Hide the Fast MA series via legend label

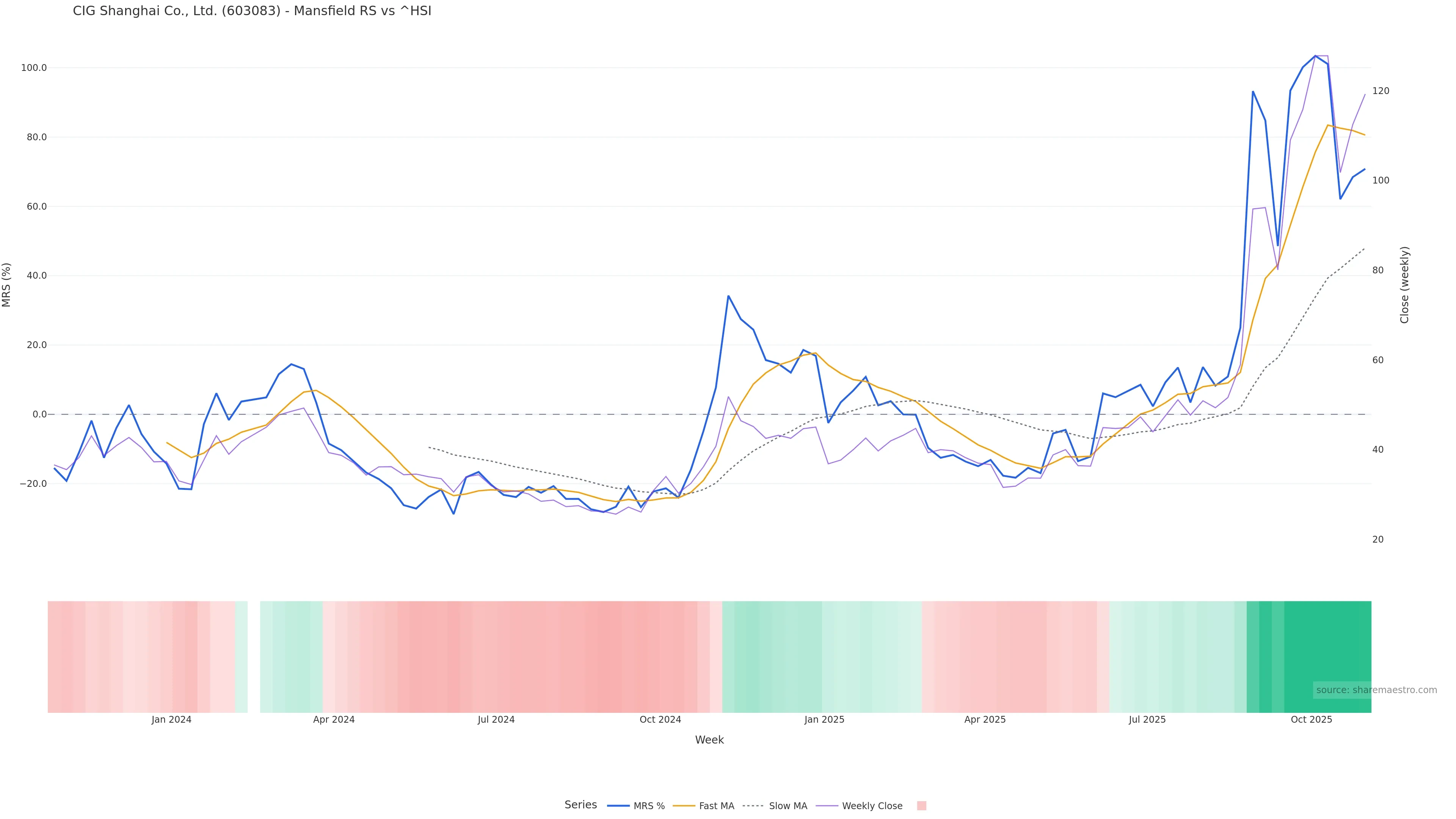coord(716,806)
